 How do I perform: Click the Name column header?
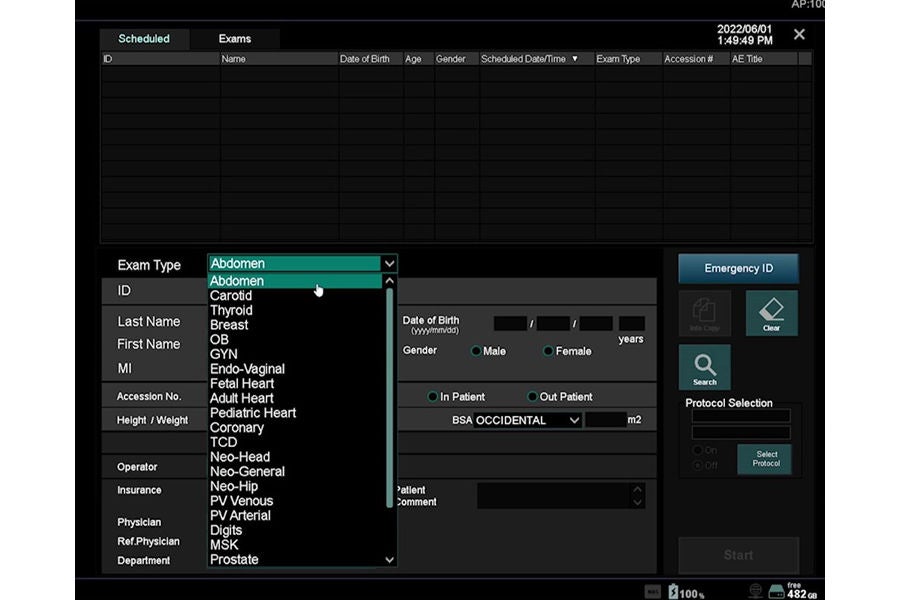coord(279,59)
